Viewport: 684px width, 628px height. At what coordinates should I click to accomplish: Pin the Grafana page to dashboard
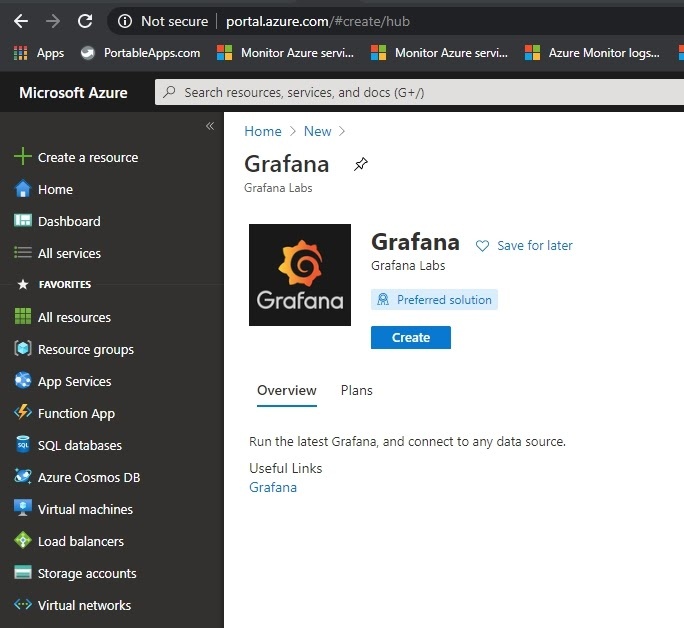click(x=361, y=164)
